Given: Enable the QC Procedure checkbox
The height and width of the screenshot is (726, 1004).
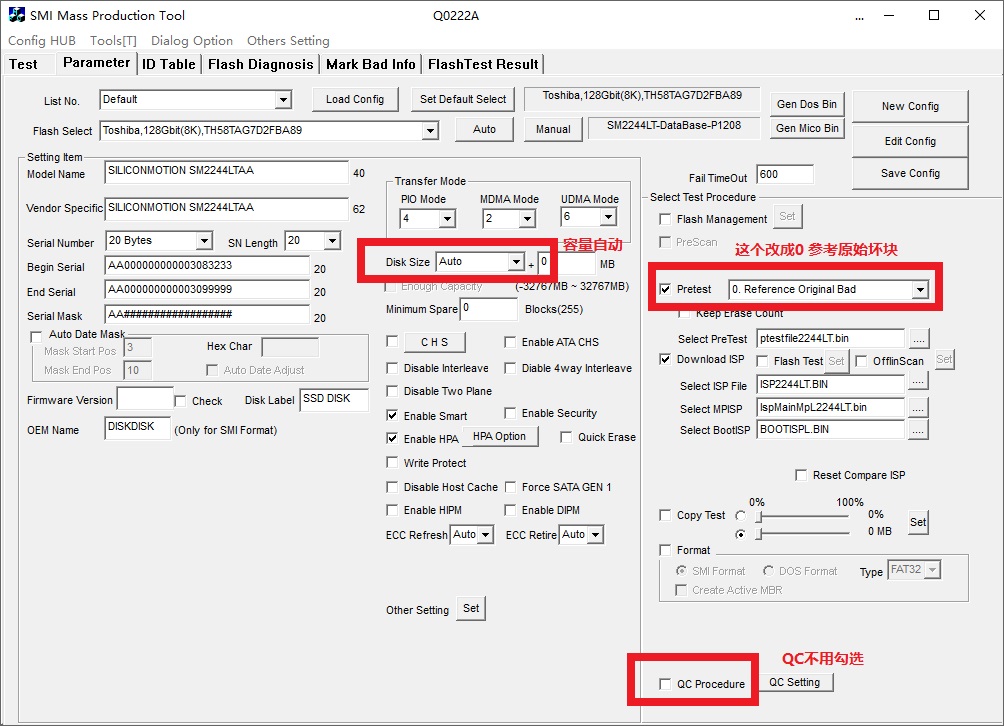Looking at the screenshot, I should point(665,684).
